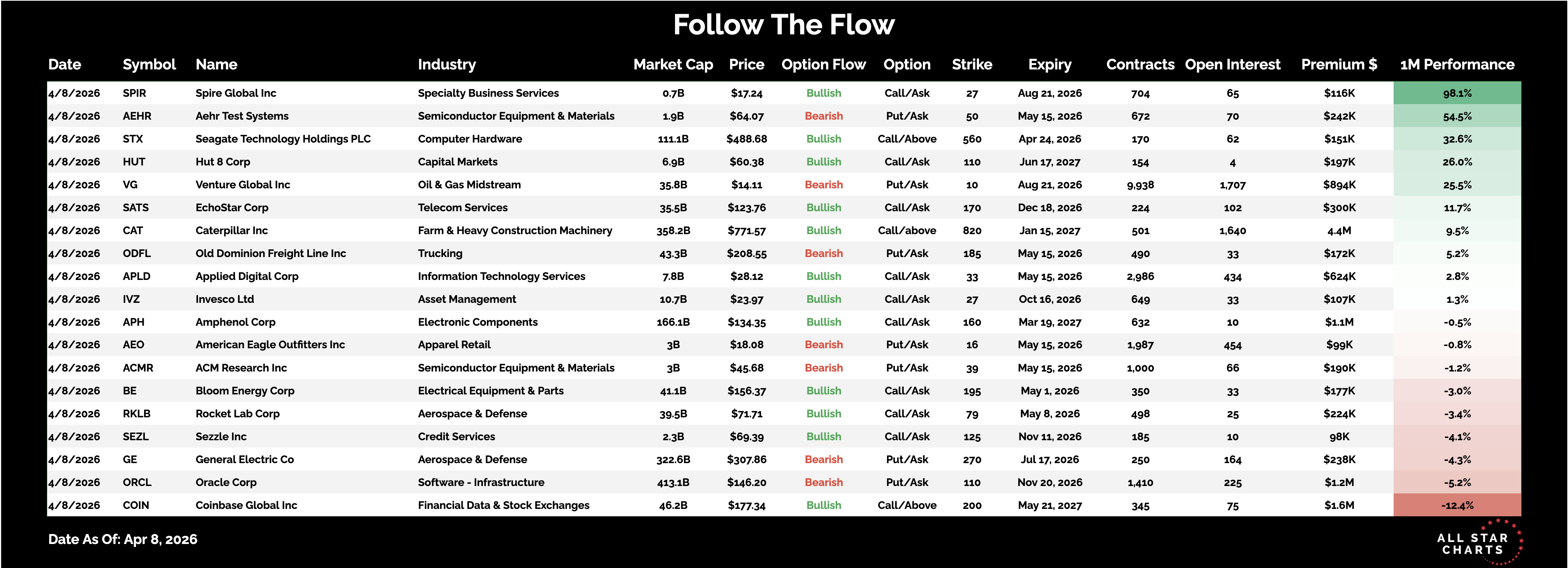Click the Bullish flow label for Hut 8
Screen dimensions: 1568x568
[x=824, y=162]
